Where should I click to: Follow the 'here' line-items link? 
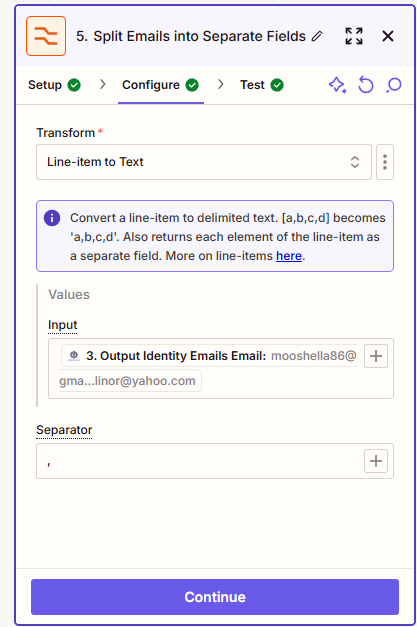click(x=289, y=256)
